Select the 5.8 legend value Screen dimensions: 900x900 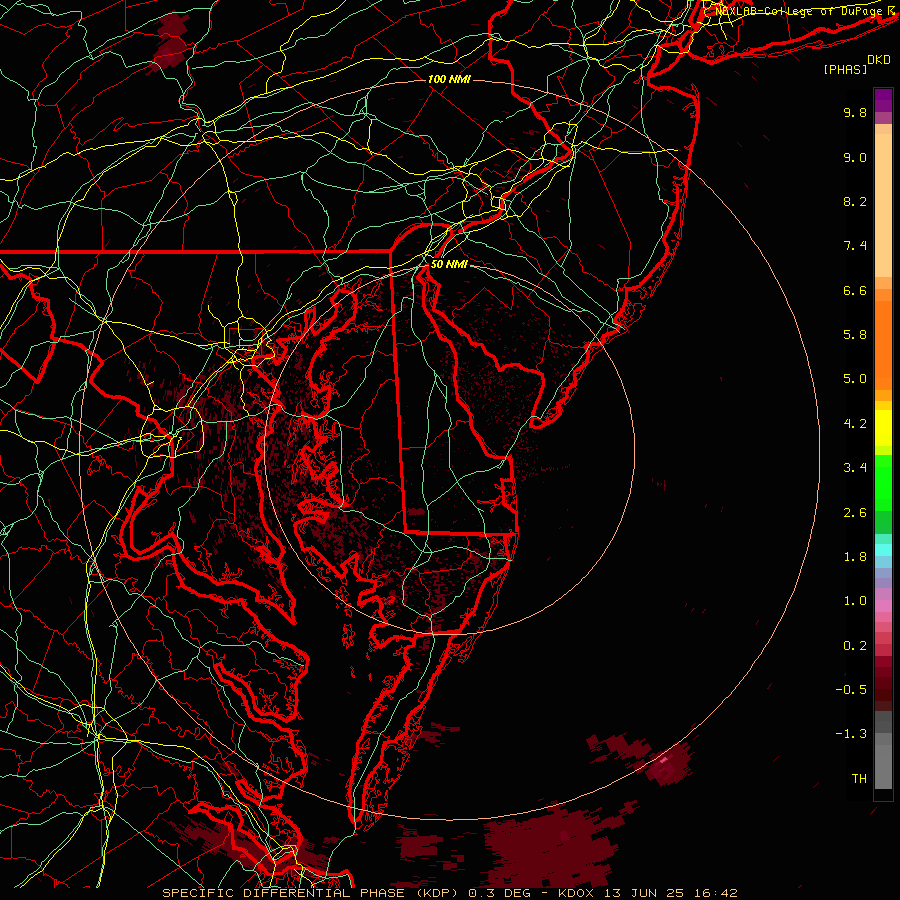[x=855, y=335]
